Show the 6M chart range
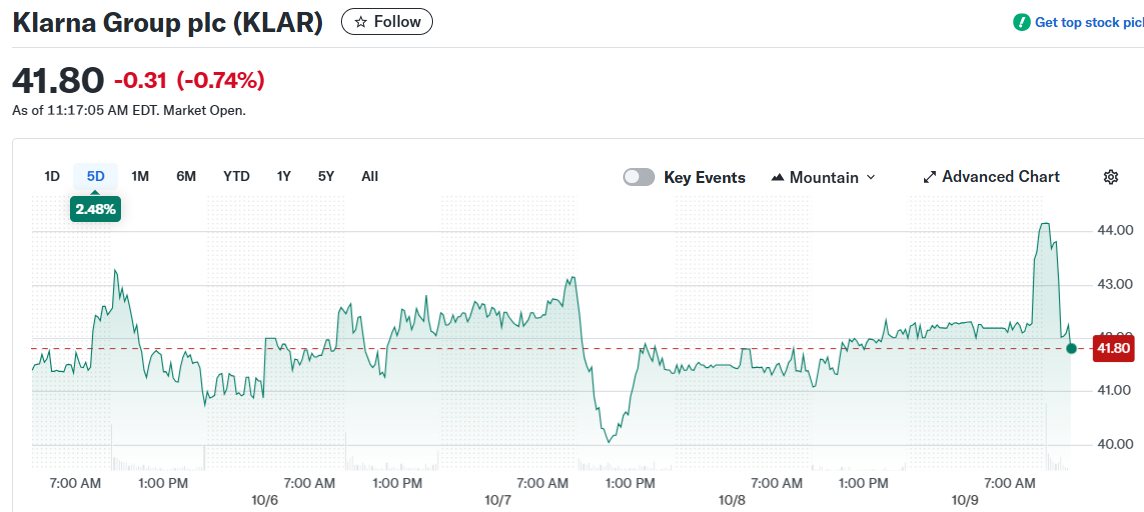This screenshot has width=1144, height=512. [x=186, y=176]
